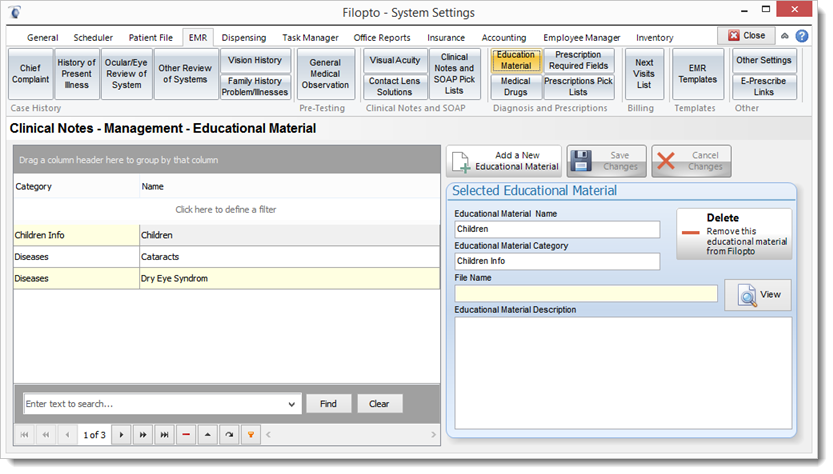Screen dimensions: 833x474
Task: Open the orange filter funnel button
Action: click(251, 435)
